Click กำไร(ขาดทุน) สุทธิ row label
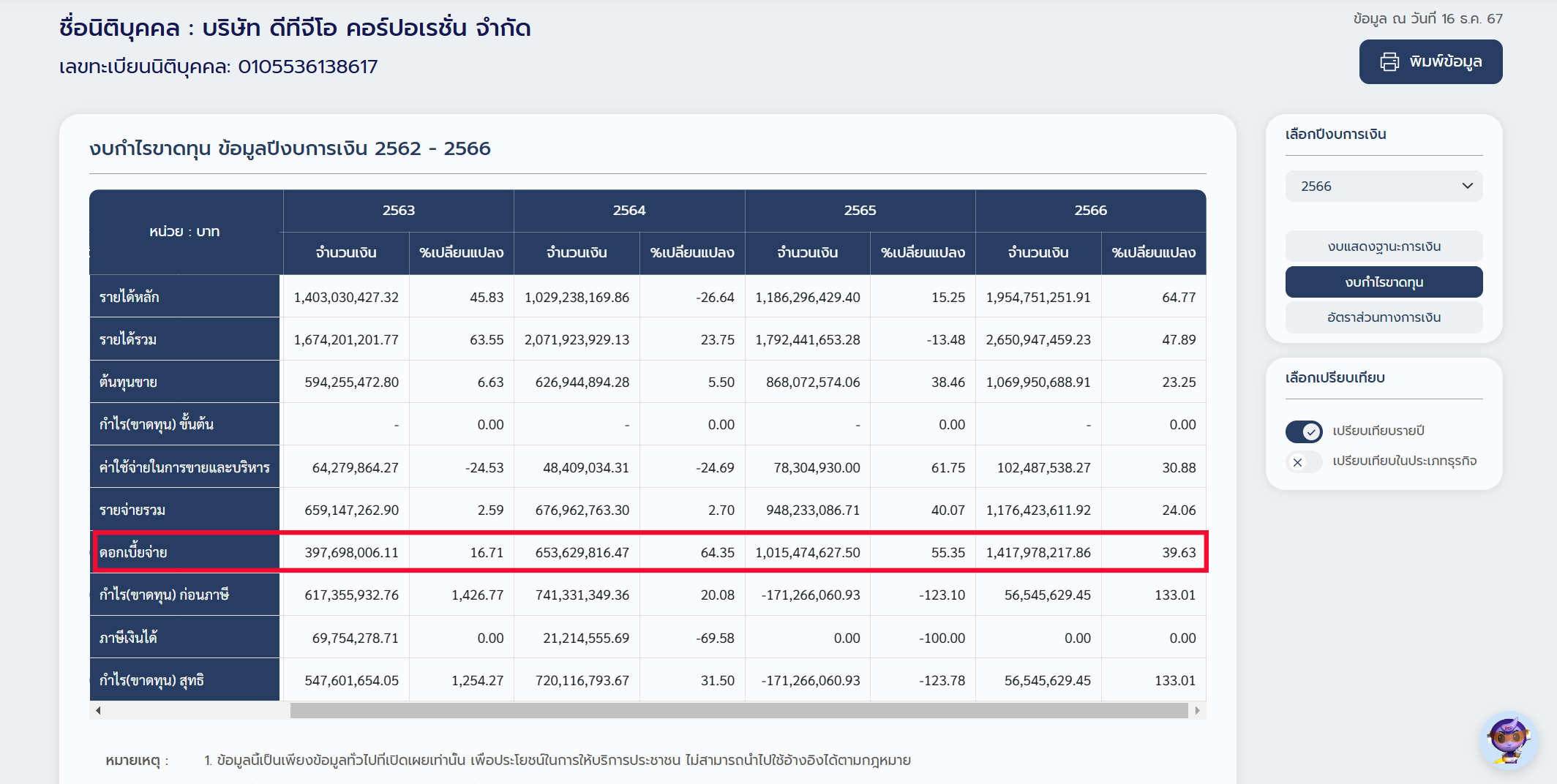This screenshot has width=1557, height=784. click(x=151, y=680)
